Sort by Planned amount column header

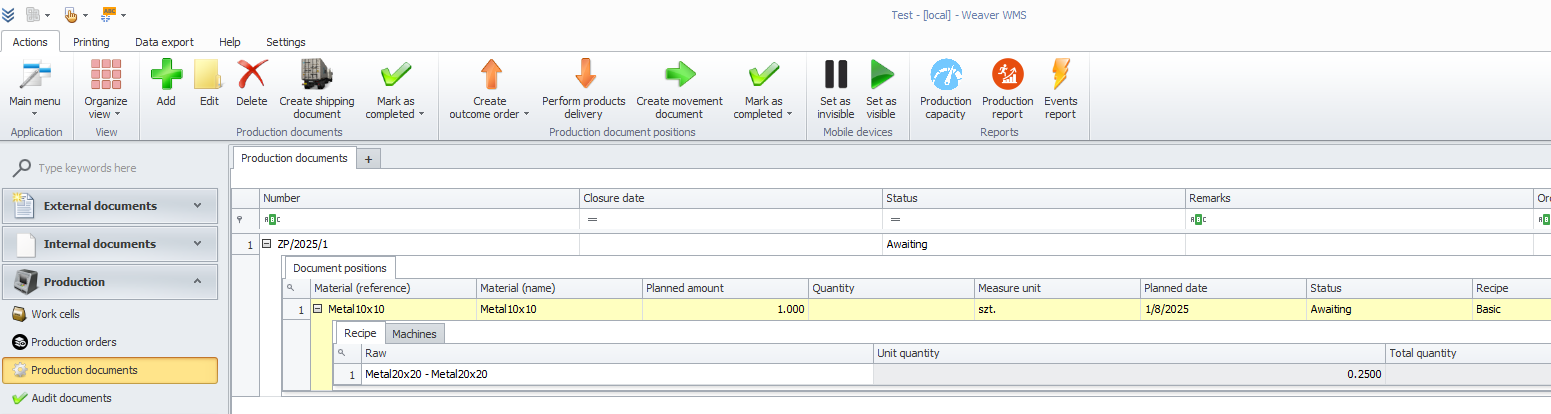click(x=725, y=288)
